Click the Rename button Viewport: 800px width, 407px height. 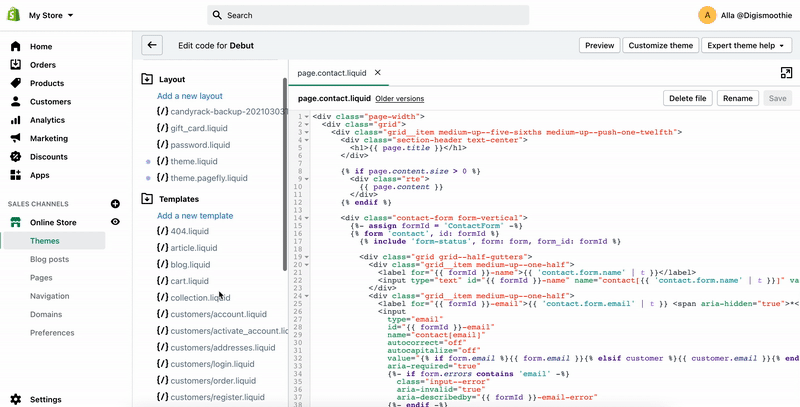coord(738,98)
